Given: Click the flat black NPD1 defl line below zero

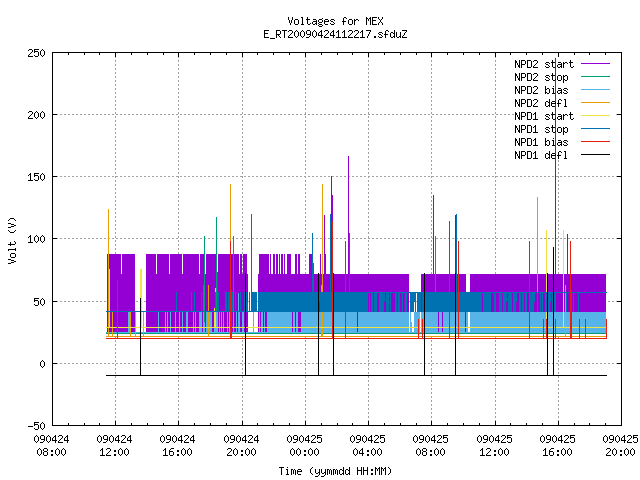Looking at the screenshot, I should coord(356,375).
